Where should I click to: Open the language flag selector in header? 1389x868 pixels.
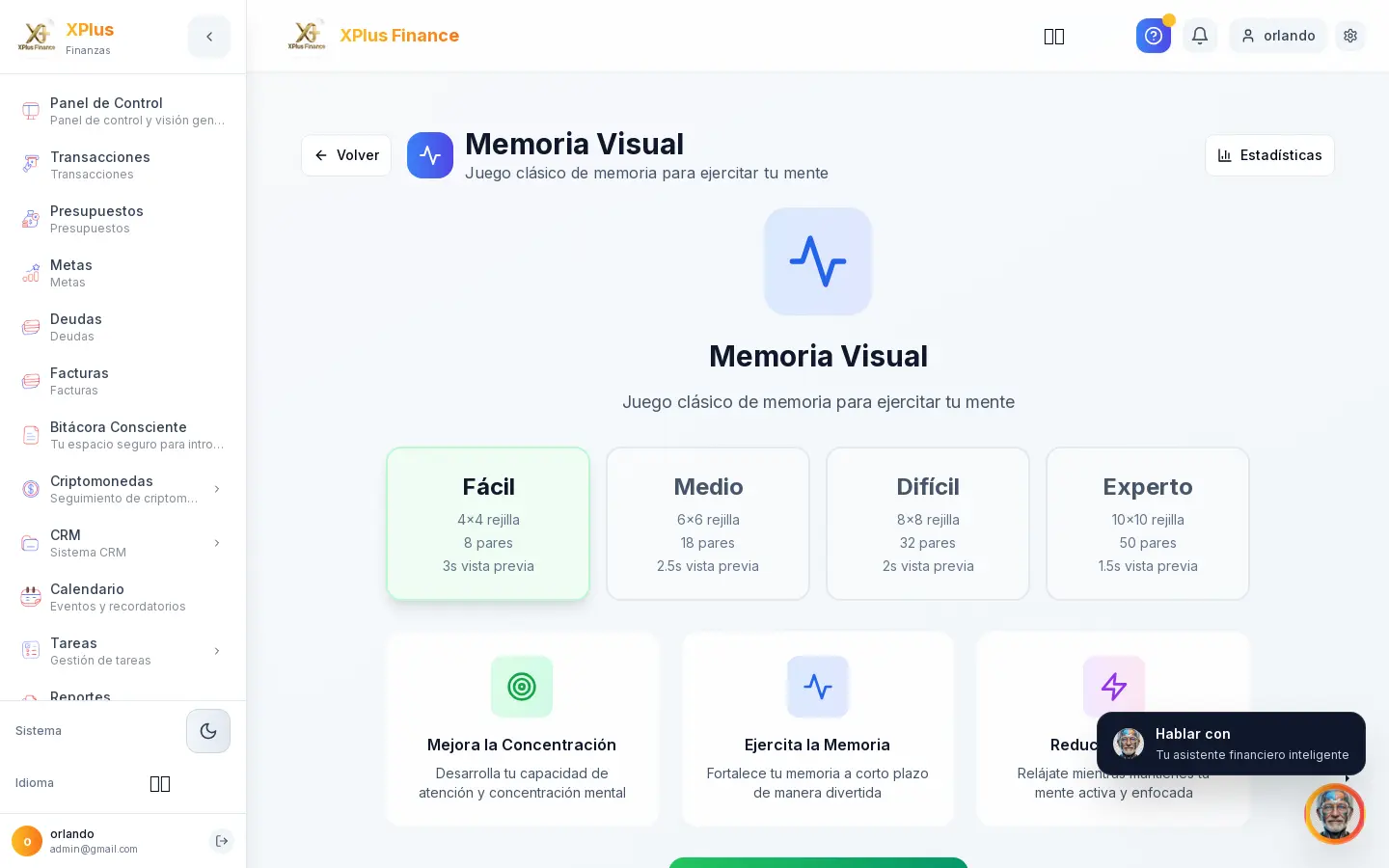1054,36
